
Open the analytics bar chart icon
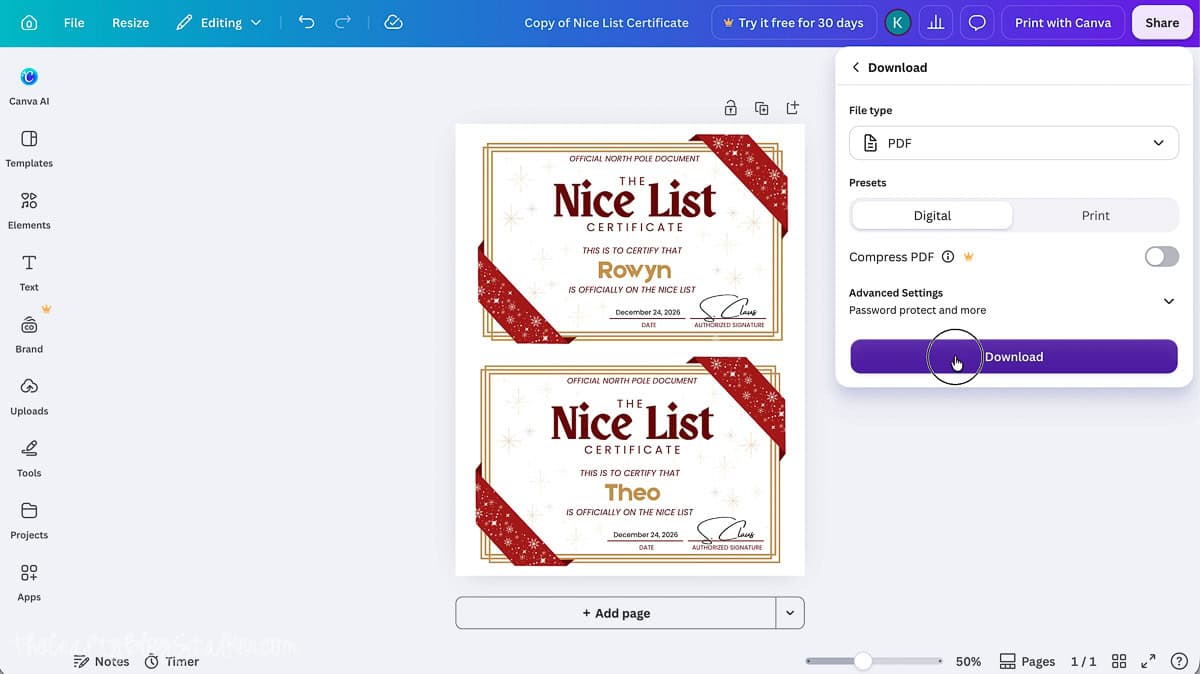[x=936, y=22]
